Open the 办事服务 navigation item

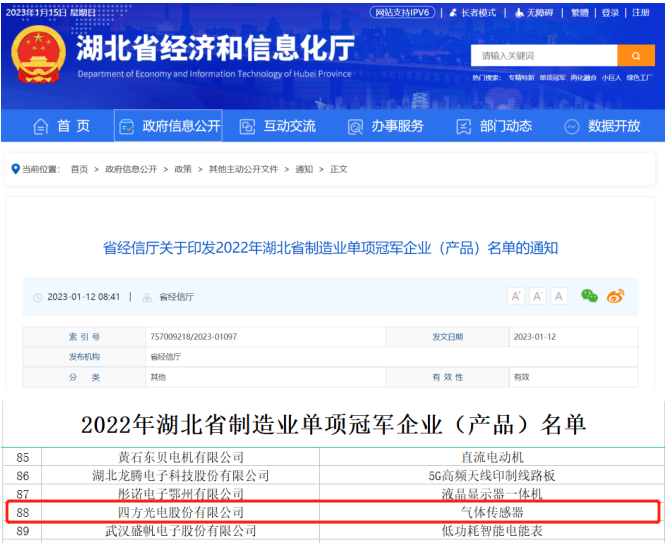click(x=386, y=126)
